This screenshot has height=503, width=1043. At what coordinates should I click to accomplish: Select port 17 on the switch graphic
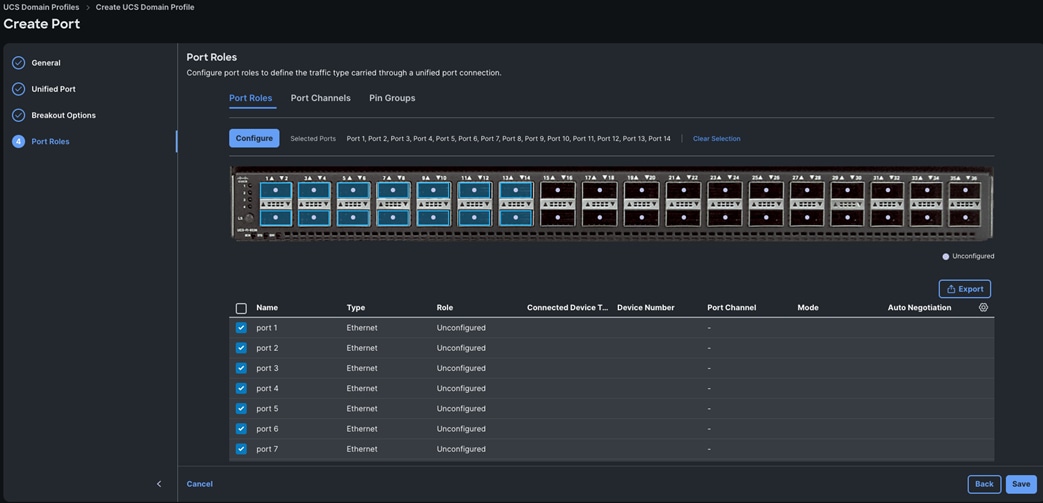(x=599, y=190)
